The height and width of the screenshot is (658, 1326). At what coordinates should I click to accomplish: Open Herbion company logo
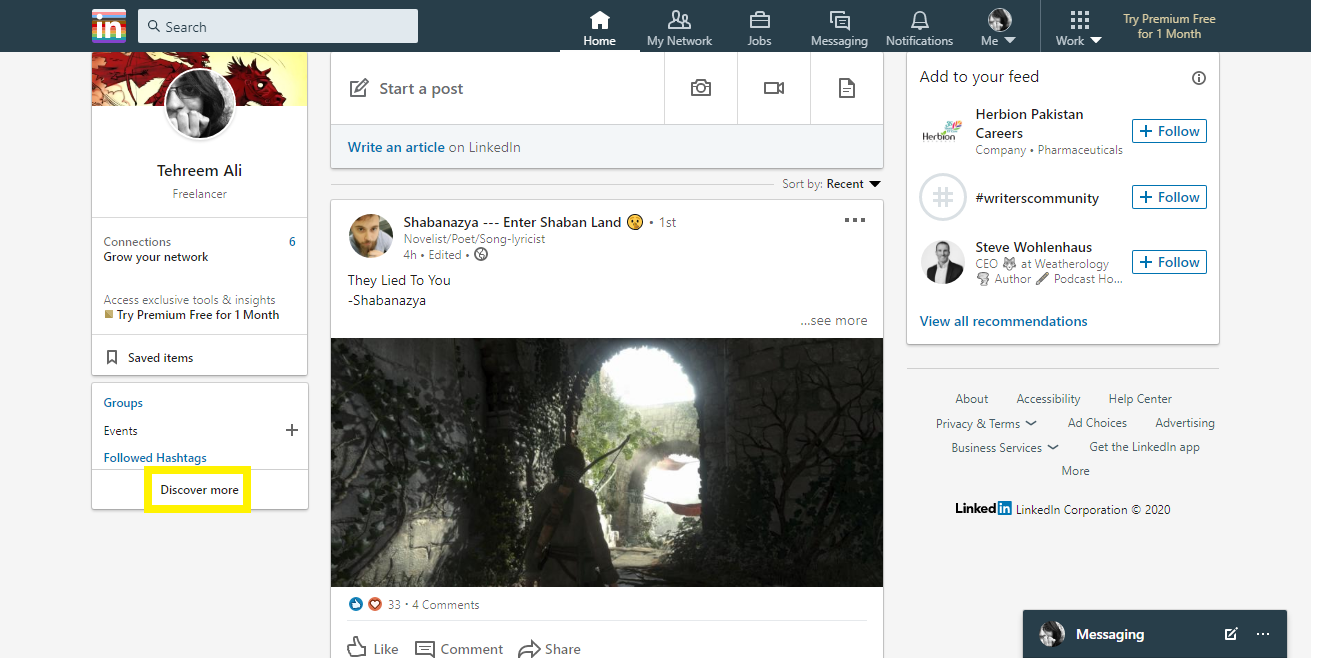[943, 131]
